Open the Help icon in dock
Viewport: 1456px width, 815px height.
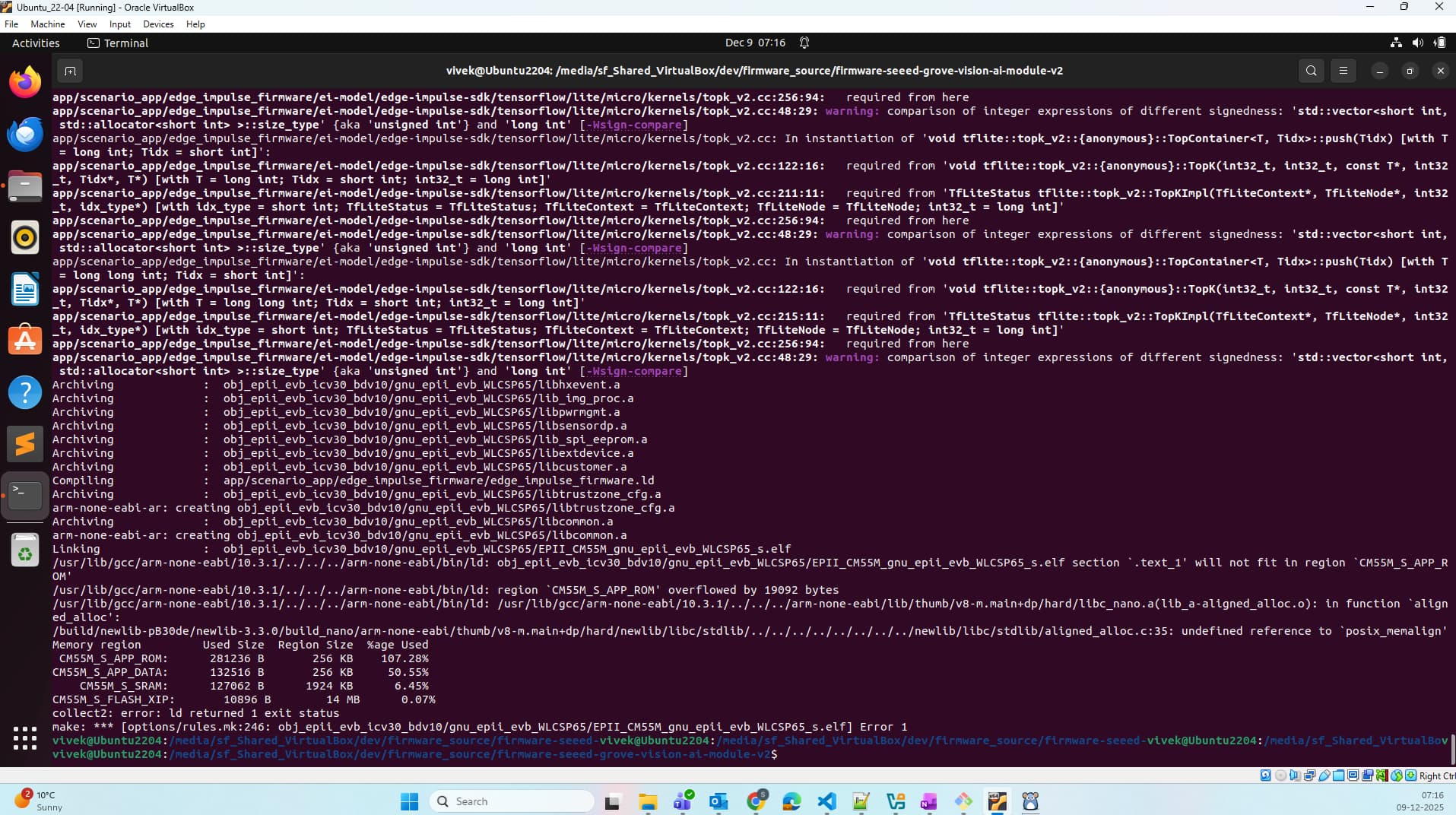pyautogui.click(x=25, y=392)
